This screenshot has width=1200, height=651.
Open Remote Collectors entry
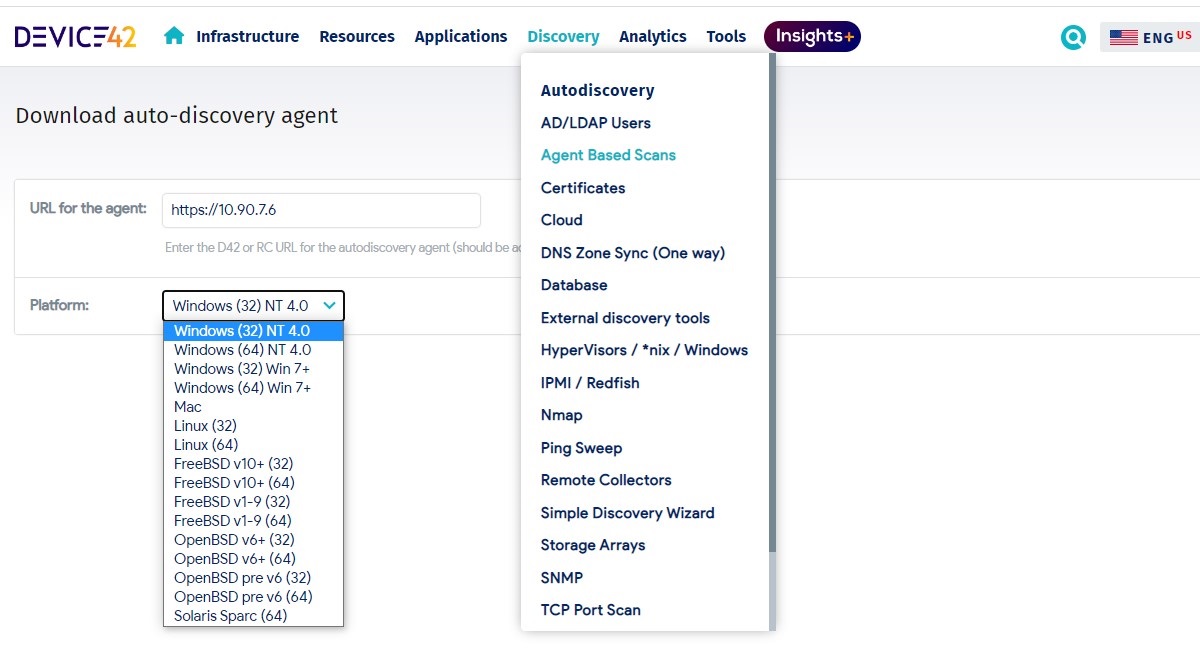tap(606, 480)
